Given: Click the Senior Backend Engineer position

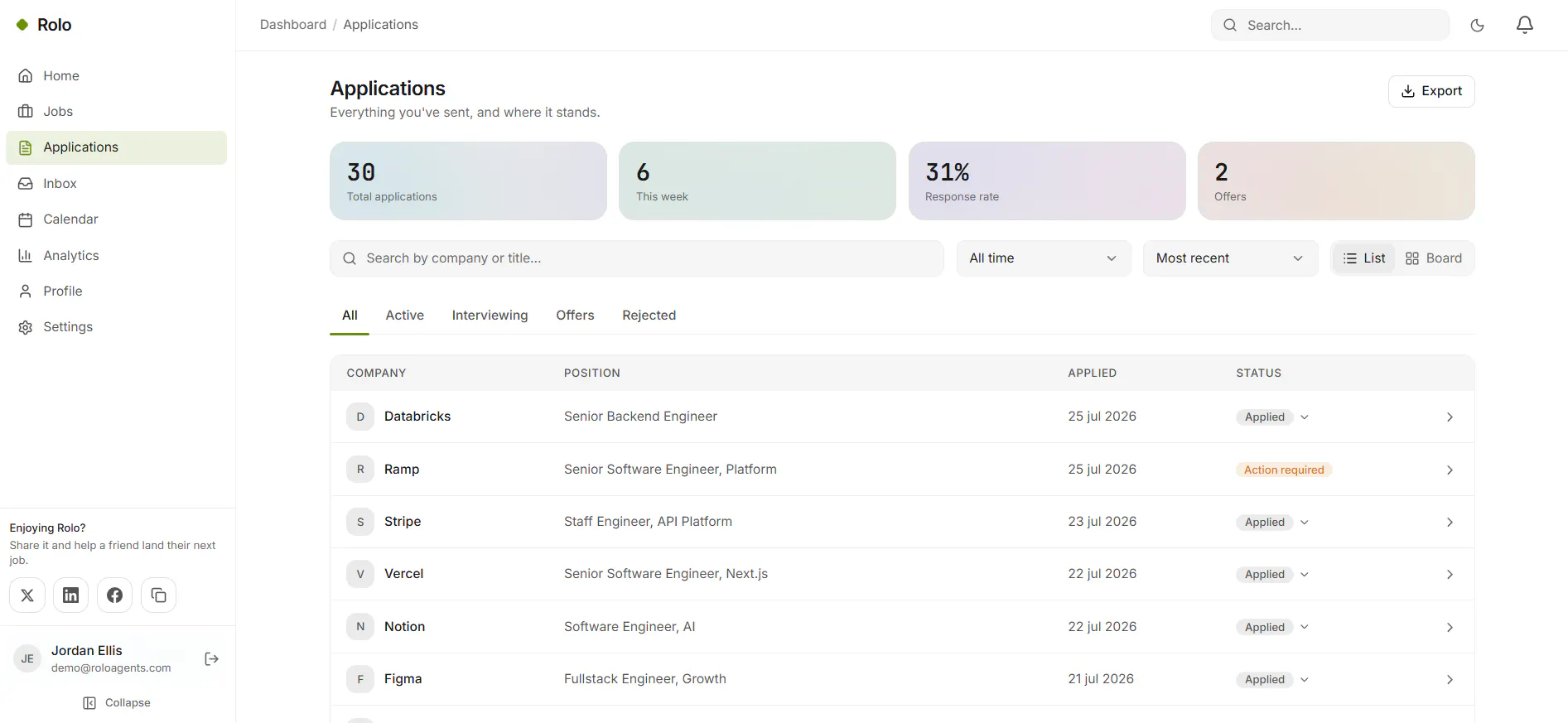Looking at the screenshot, I should click(640, 417).
